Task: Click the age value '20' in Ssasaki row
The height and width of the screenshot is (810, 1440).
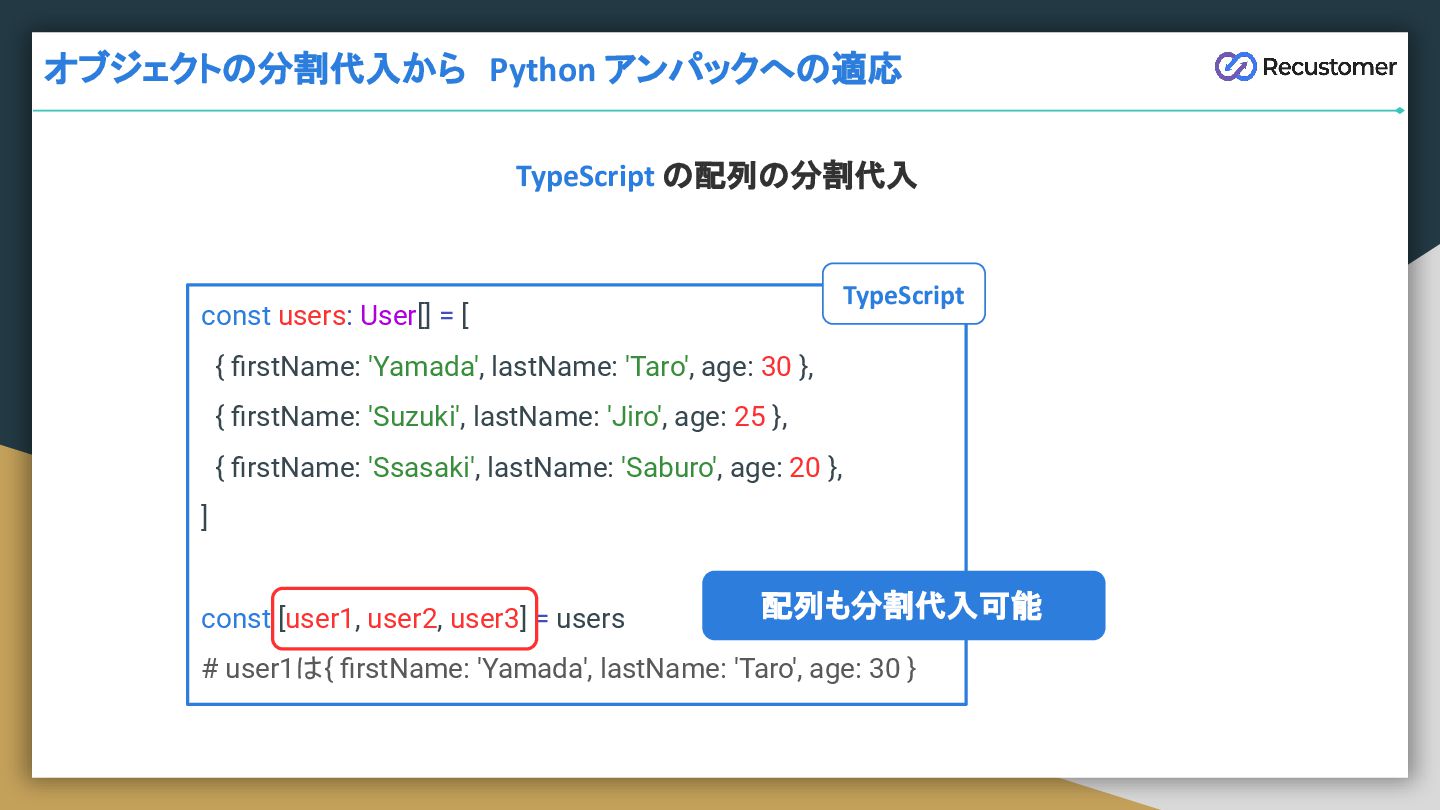Action: click(x=805, y=467)
